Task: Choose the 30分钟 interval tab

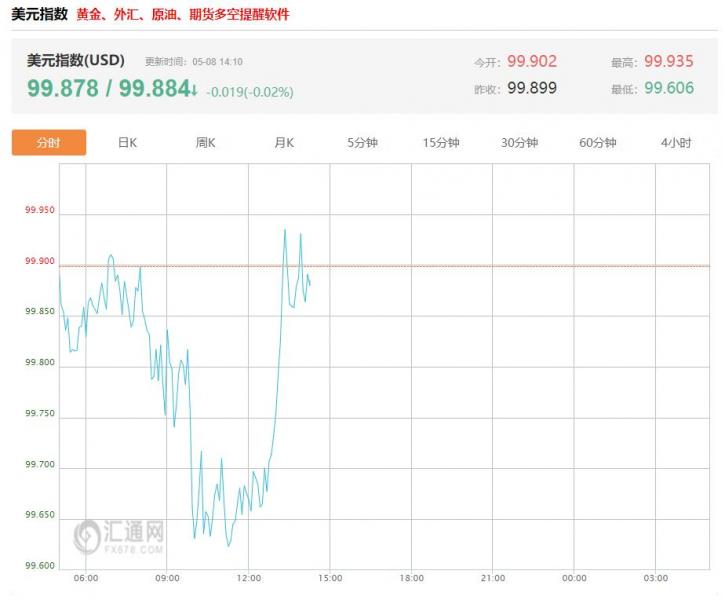Action: [519, 142]
